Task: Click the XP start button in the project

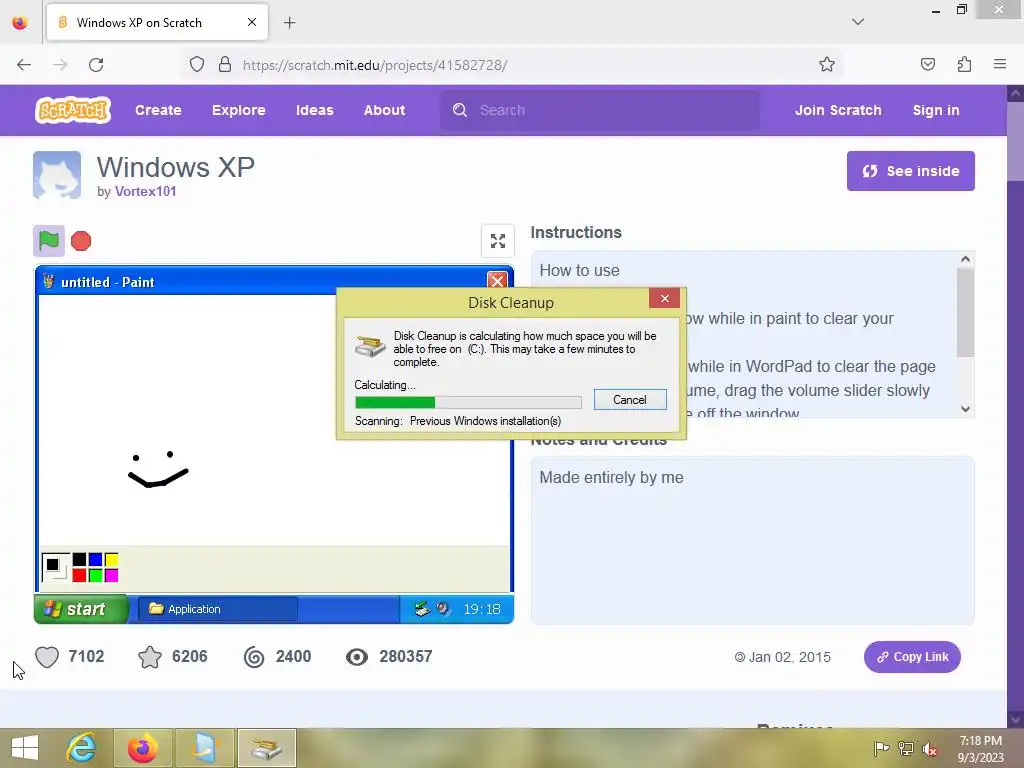Action: (81, 609)
